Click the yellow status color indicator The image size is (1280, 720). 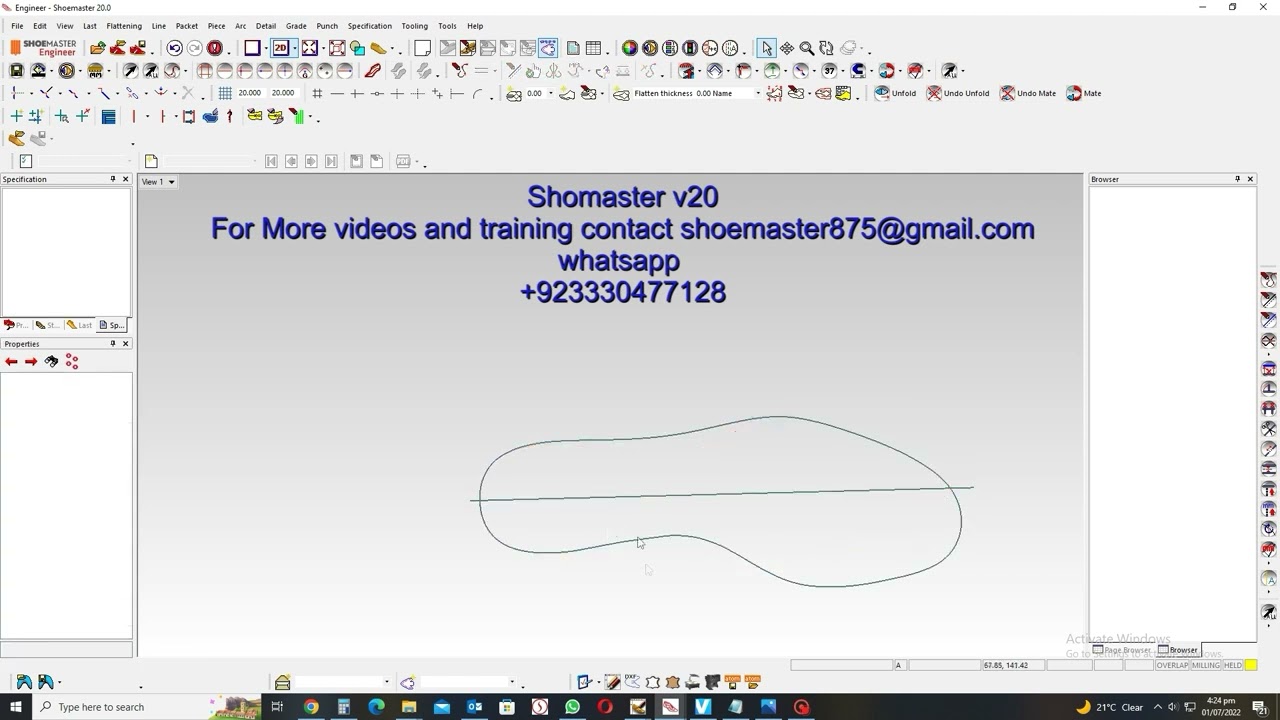tap(1250, 665)
